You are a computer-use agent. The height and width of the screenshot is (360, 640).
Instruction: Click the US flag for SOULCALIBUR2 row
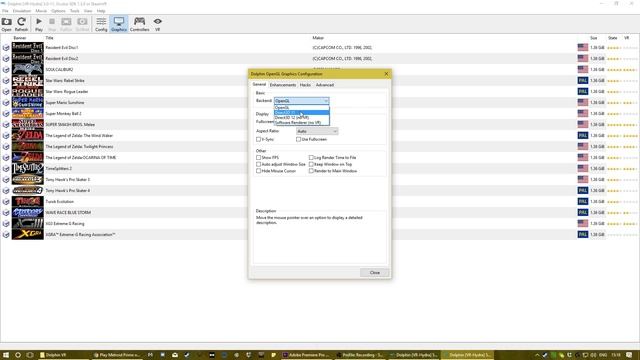[x=582, y=69]
